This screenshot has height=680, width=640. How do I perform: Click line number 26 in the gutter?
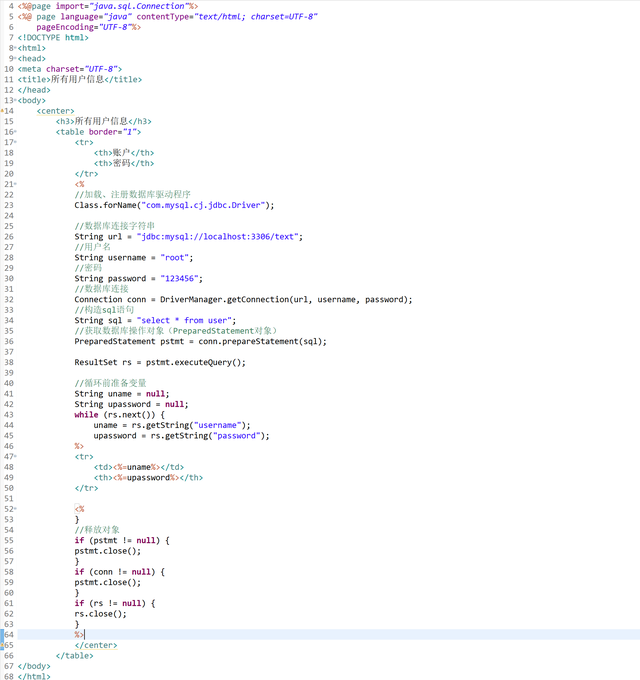9,237
